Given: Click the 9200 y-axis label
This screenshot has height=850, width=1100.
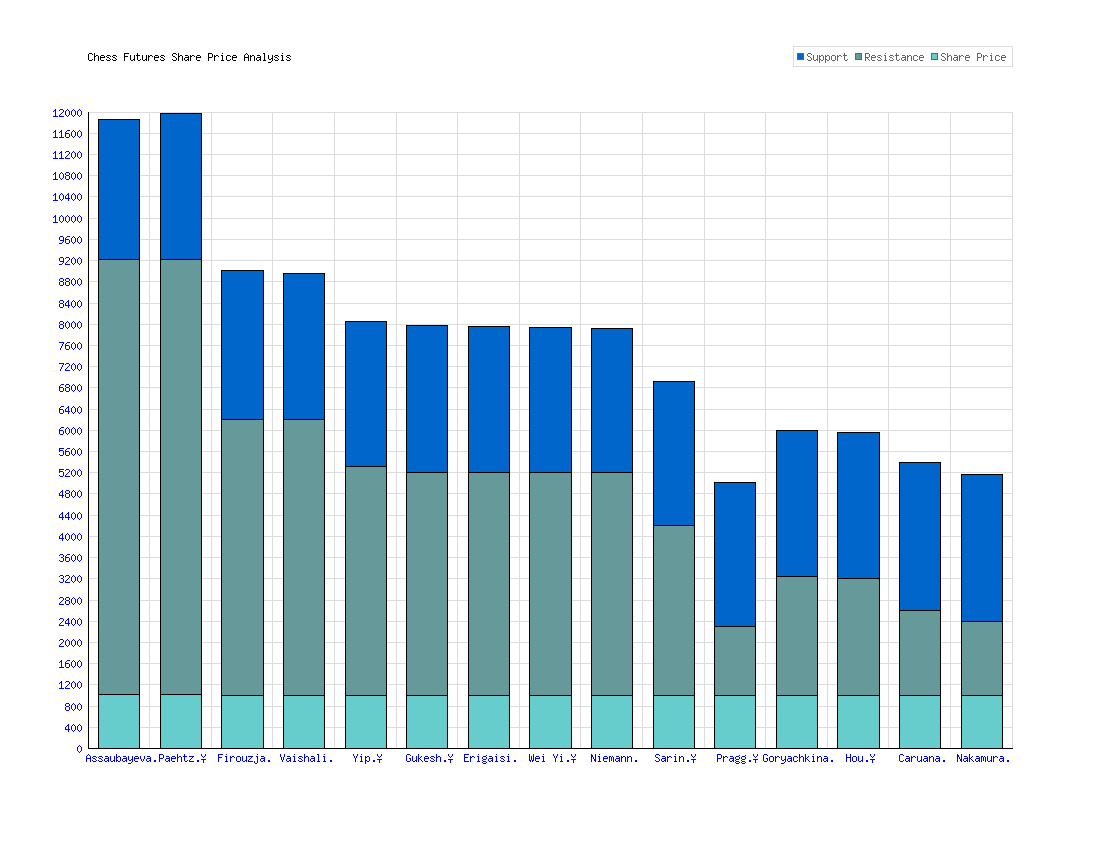Looking at the screenshot, I should click(70, 261).
